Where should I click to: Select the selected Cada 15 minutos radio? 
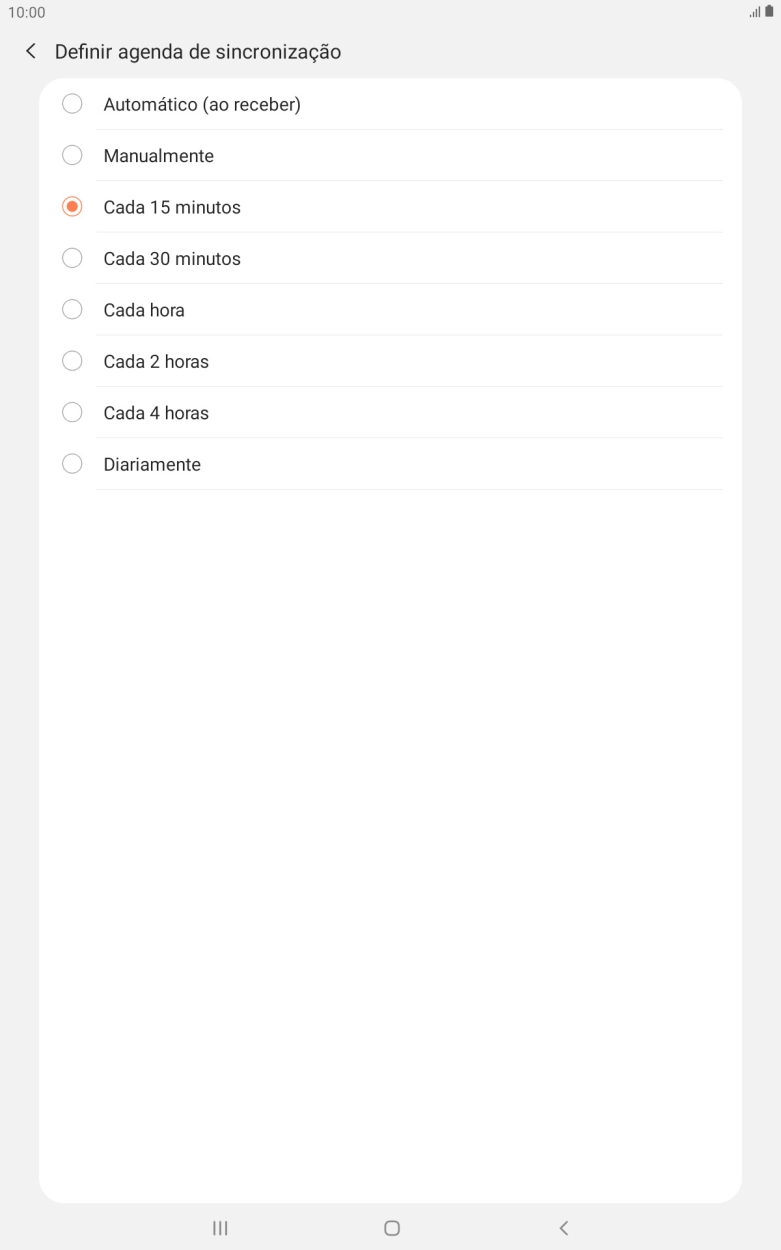72,207
